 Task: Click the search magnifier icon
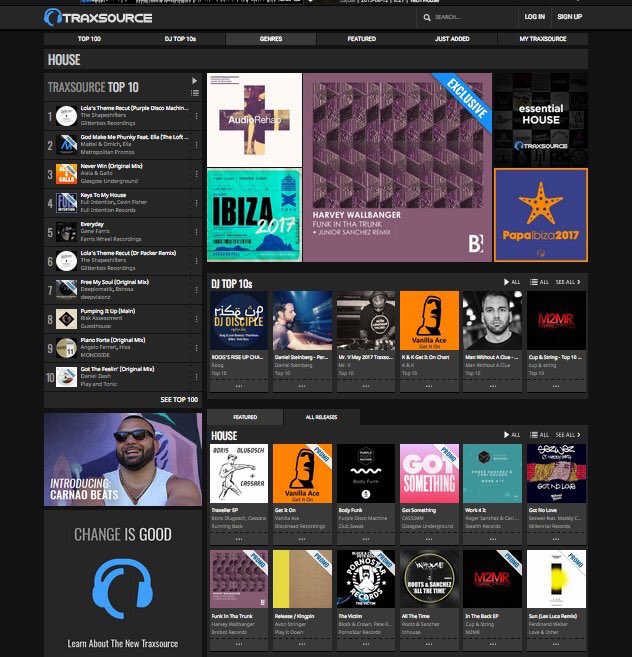tap(427, 18)
